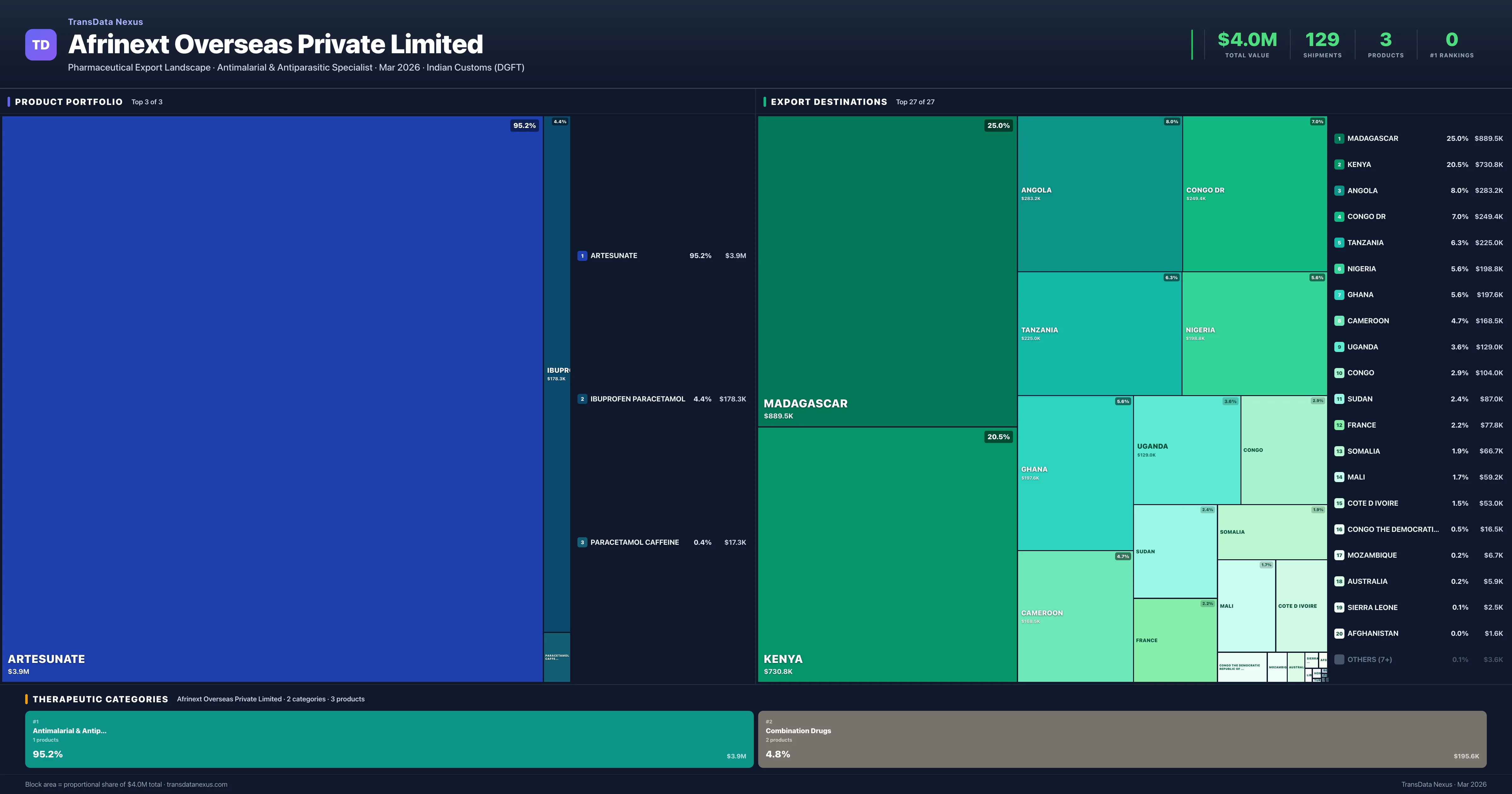Click the TD logo icon

coord(41,45)
